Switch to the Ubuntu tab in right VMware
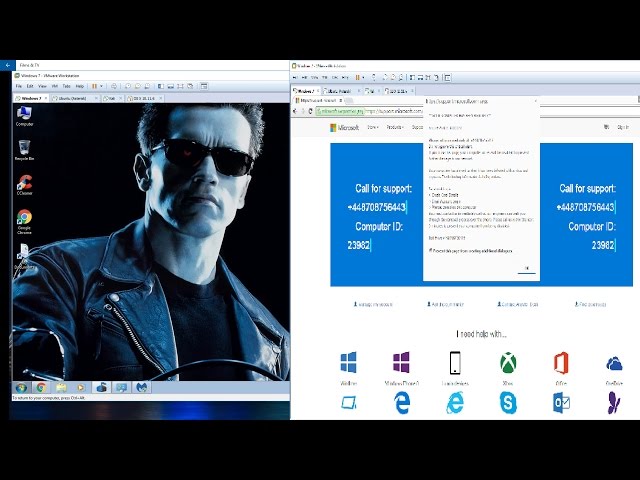 tap(341, 91)
